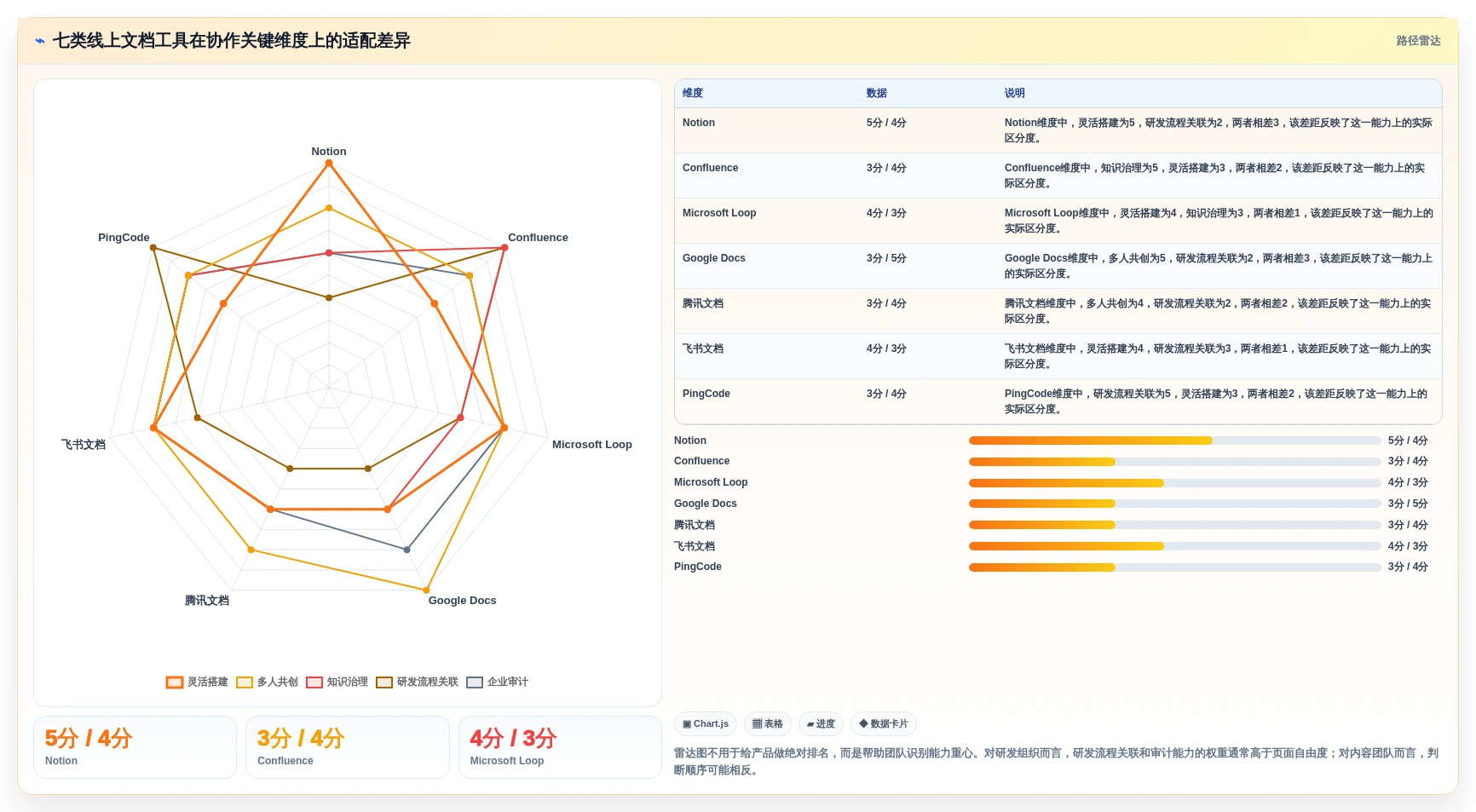Screen dimensions: 1476x812
Task: Click the Notion progress bar
Action: click(1174, 441)
